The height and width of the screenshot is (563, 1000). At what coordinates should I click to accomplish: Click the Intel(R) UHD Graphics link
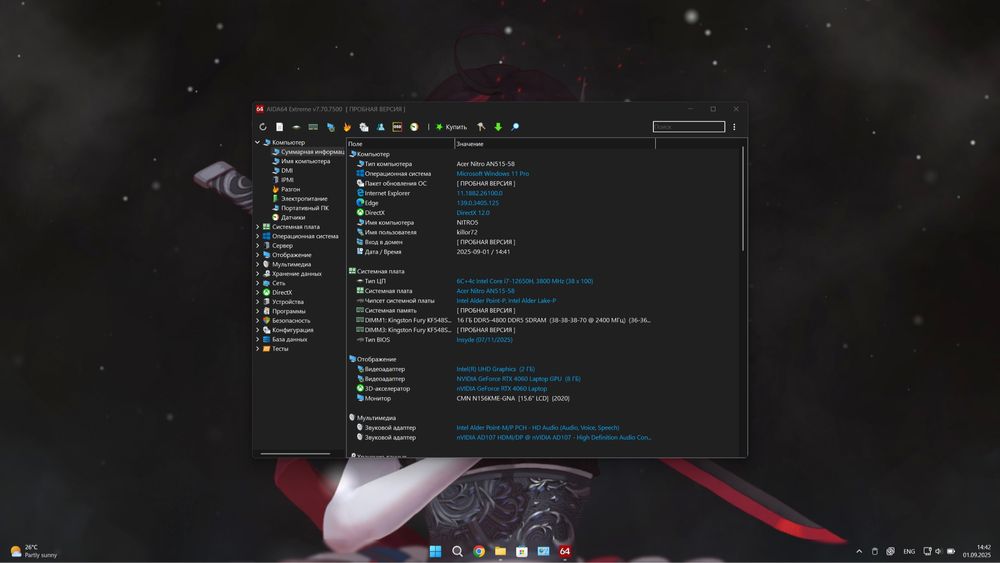point(496,369)
